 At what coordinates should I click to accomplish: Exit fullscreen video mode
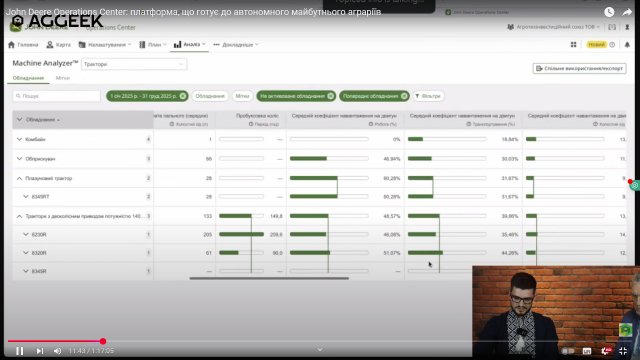coord(623,351)
